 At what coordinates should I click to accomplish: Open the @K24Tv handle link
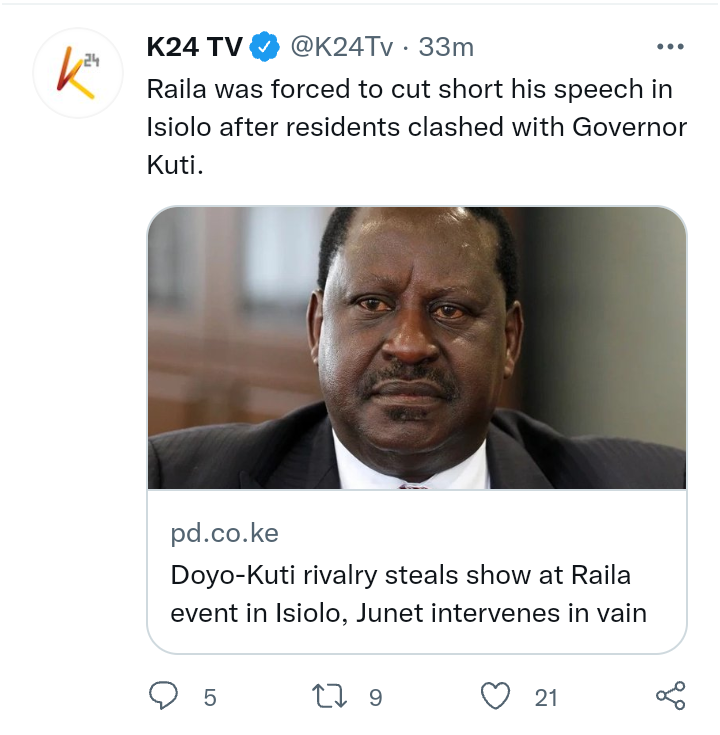[342, 47]
